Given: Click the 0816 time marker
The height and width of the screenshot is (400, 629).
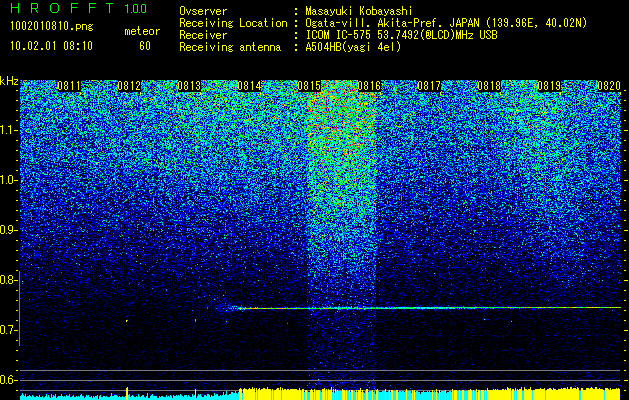Looking at the screenshot, I should point(369,86).
